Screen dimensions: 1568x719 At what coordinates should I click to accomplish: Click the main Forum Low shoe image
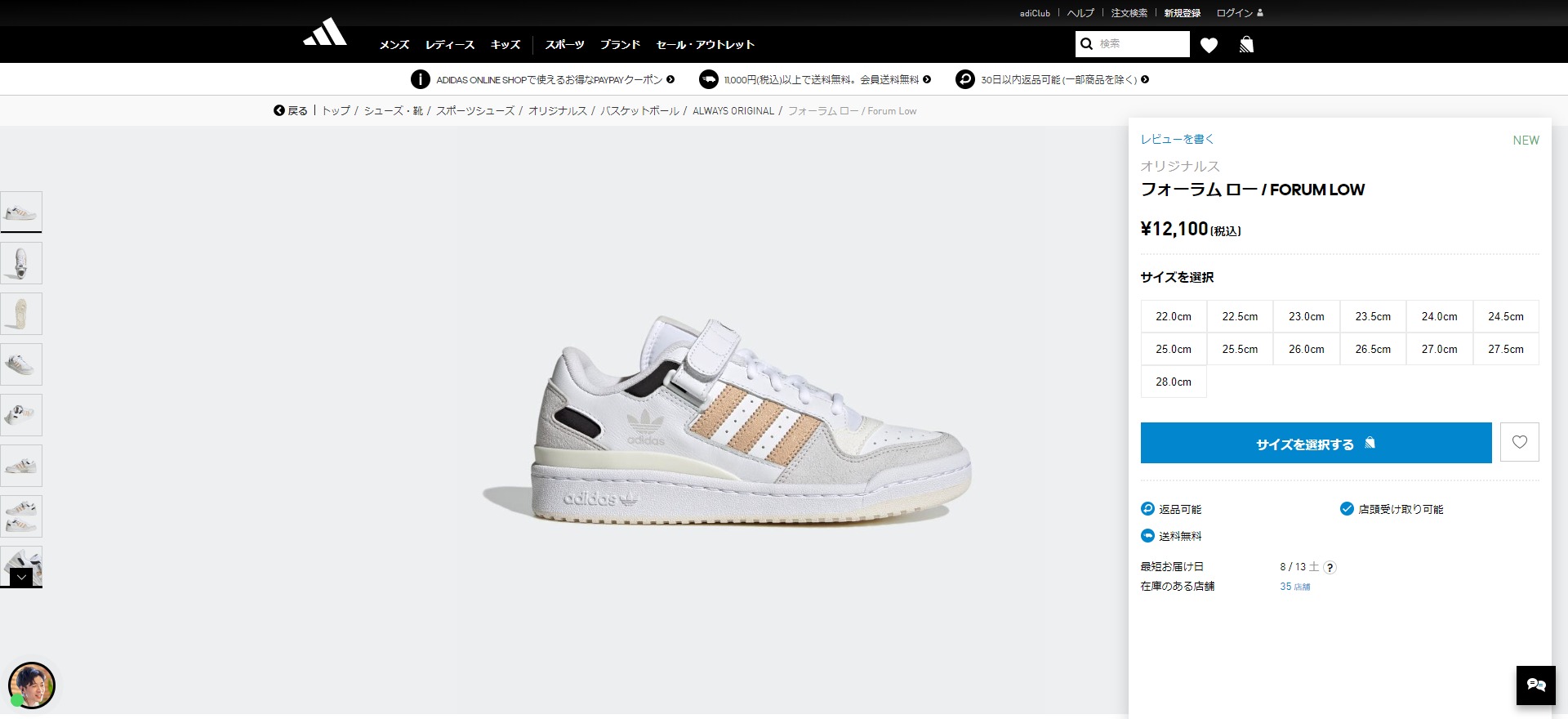coord(727,421)
